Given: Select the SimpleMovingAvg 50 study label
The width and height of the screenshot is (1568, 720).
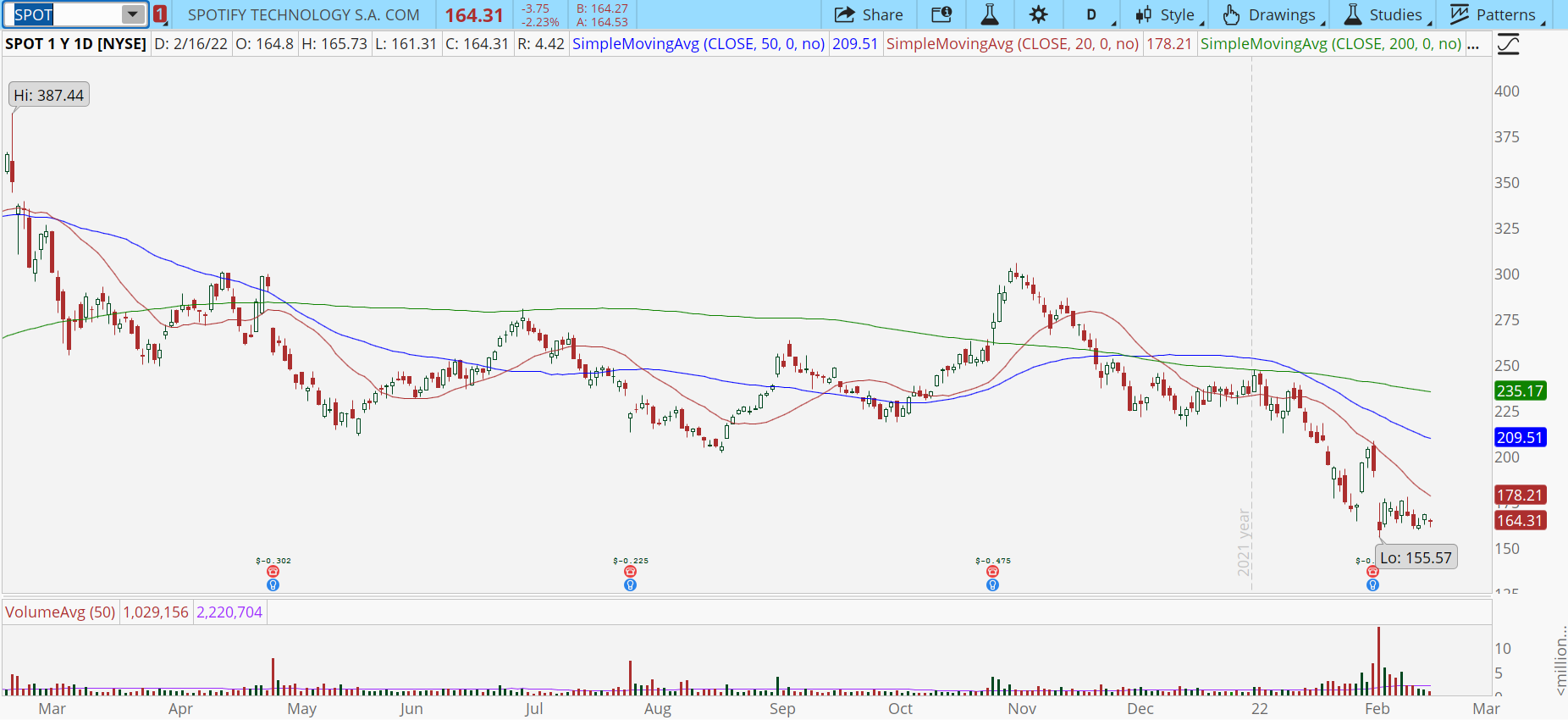Looking at the screenshot, I should [x=698, y=44].
